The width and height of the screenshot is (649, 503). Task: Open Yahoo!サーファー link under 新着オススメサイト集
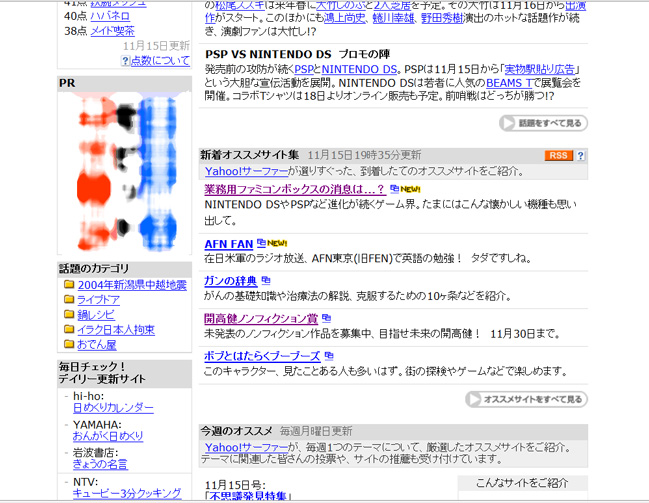pyautogui.click(x=247, y=171)
